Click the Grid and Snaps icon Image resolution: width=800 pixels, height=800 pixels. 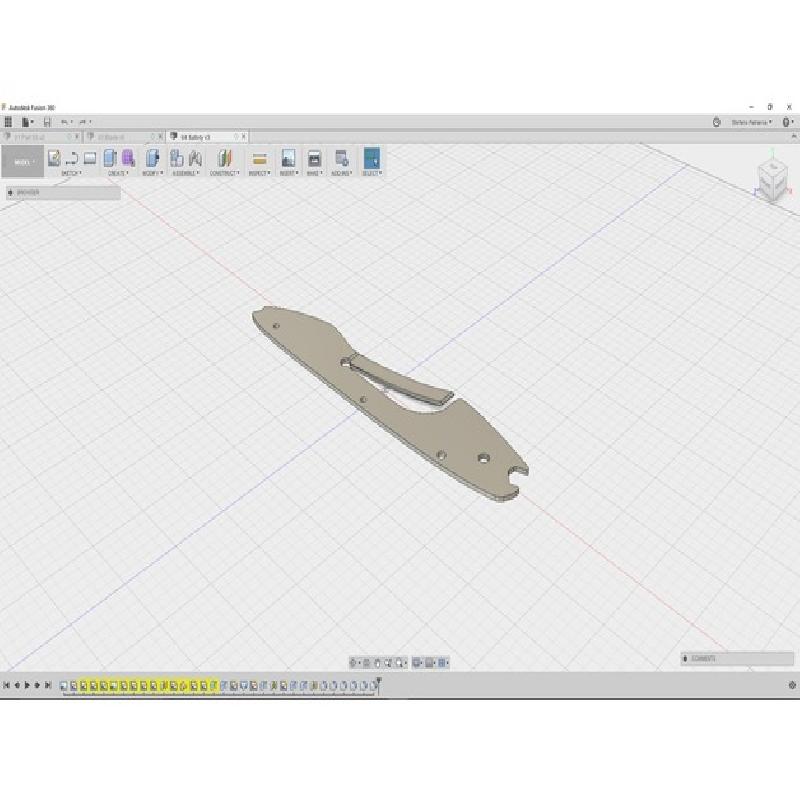[430, 663]
